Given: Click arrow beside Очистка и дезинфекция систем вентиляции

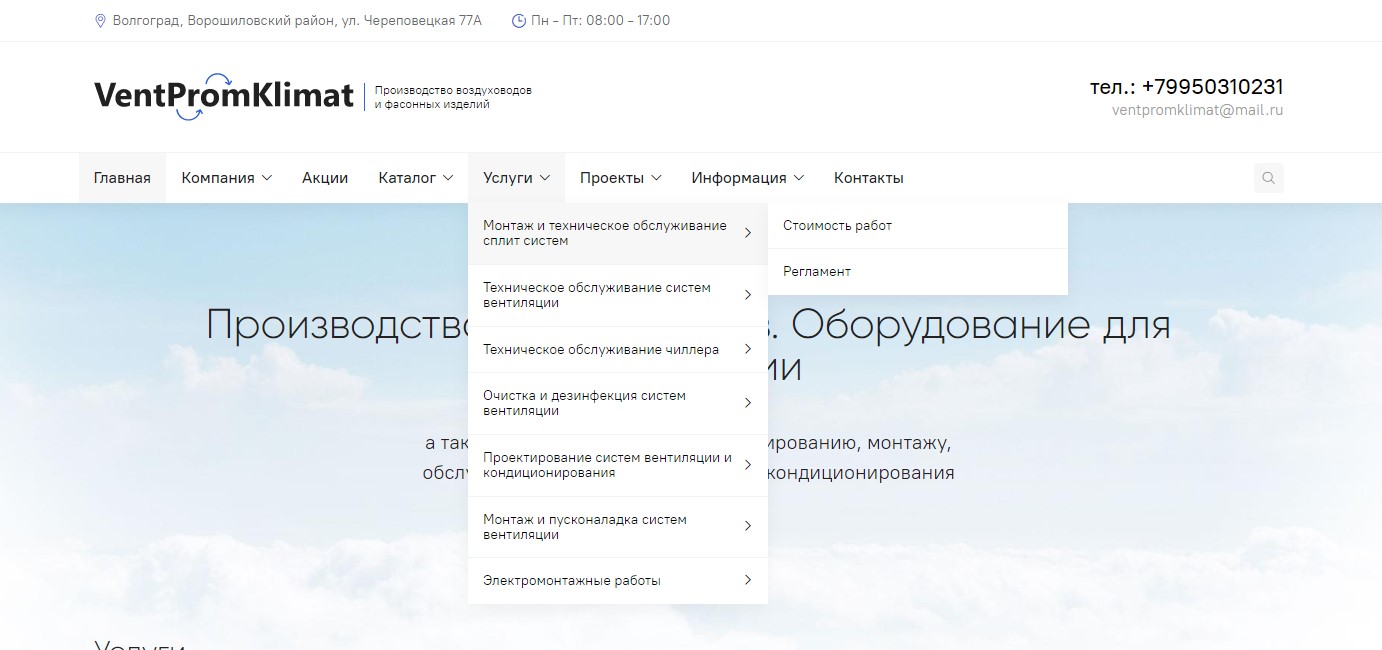Looking at the screenshot, I should [x=747, y=403].
